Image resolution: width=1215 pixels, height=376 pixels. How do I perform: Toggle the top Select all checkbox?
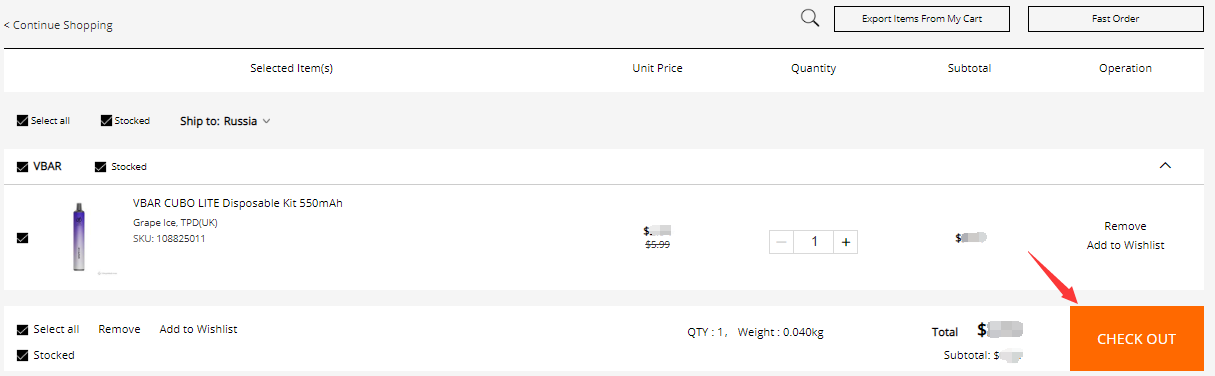tap(22, 121)
